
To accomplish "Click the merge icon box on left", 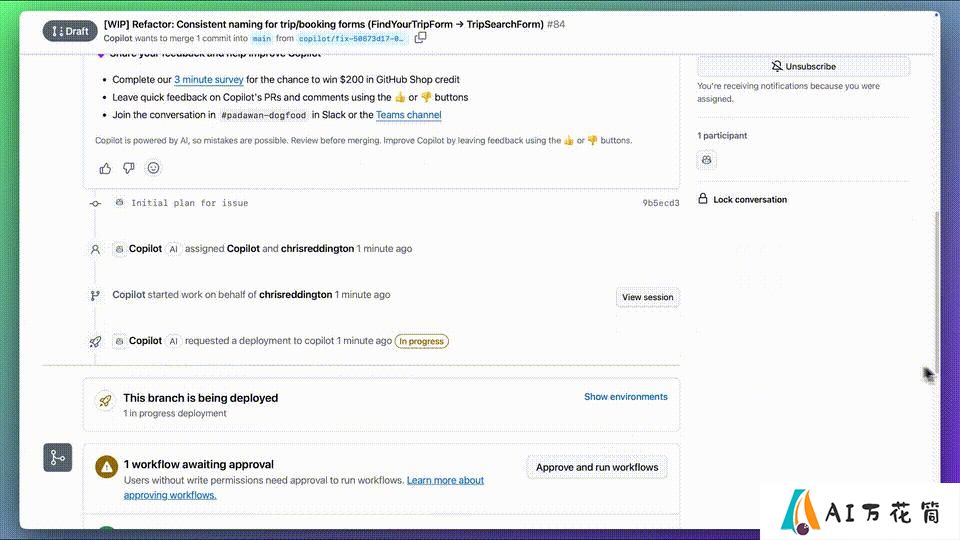I will 58,457.
